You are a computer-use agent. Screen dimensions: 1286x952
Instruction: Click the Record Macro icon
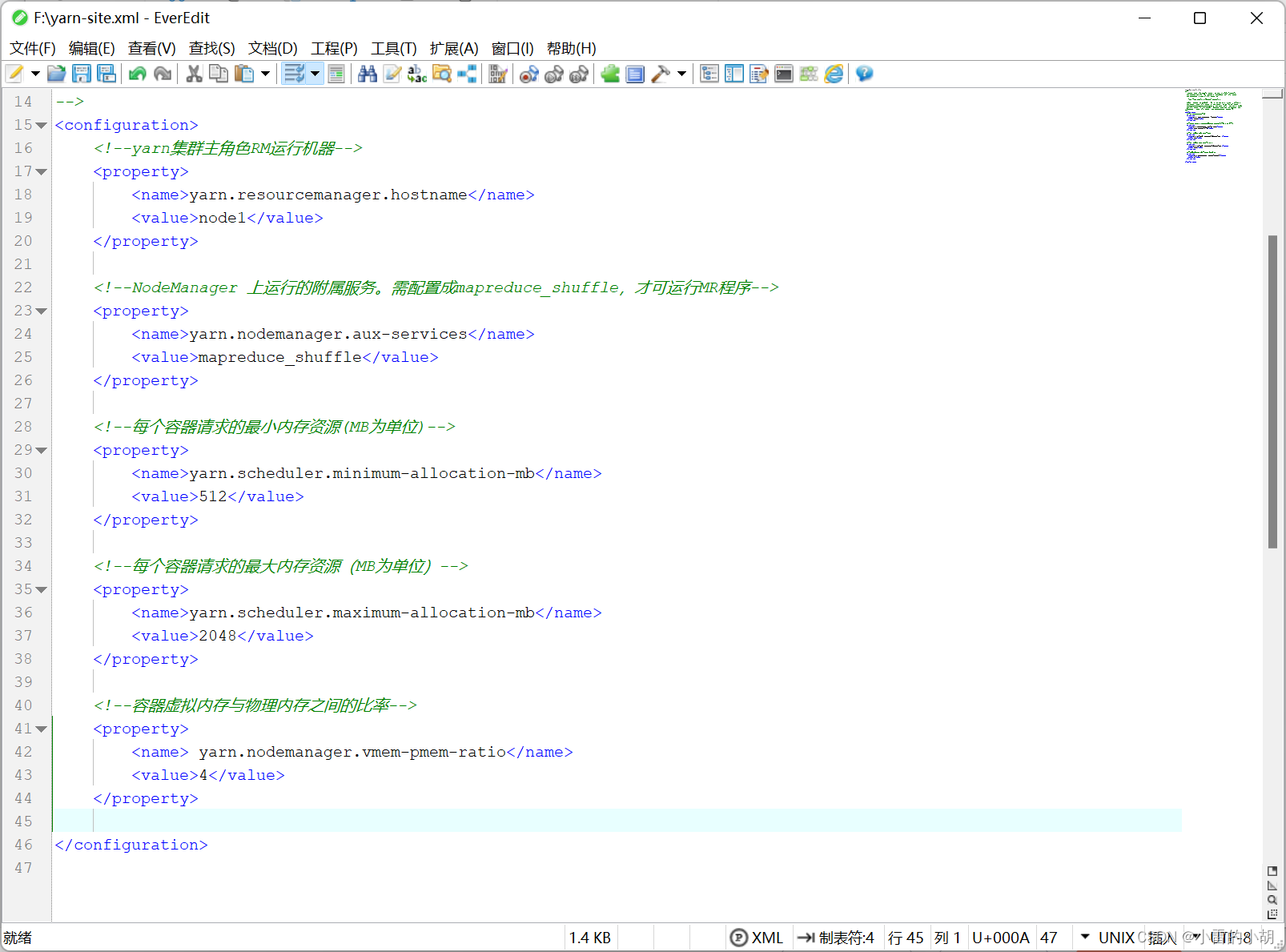[528, 74]
